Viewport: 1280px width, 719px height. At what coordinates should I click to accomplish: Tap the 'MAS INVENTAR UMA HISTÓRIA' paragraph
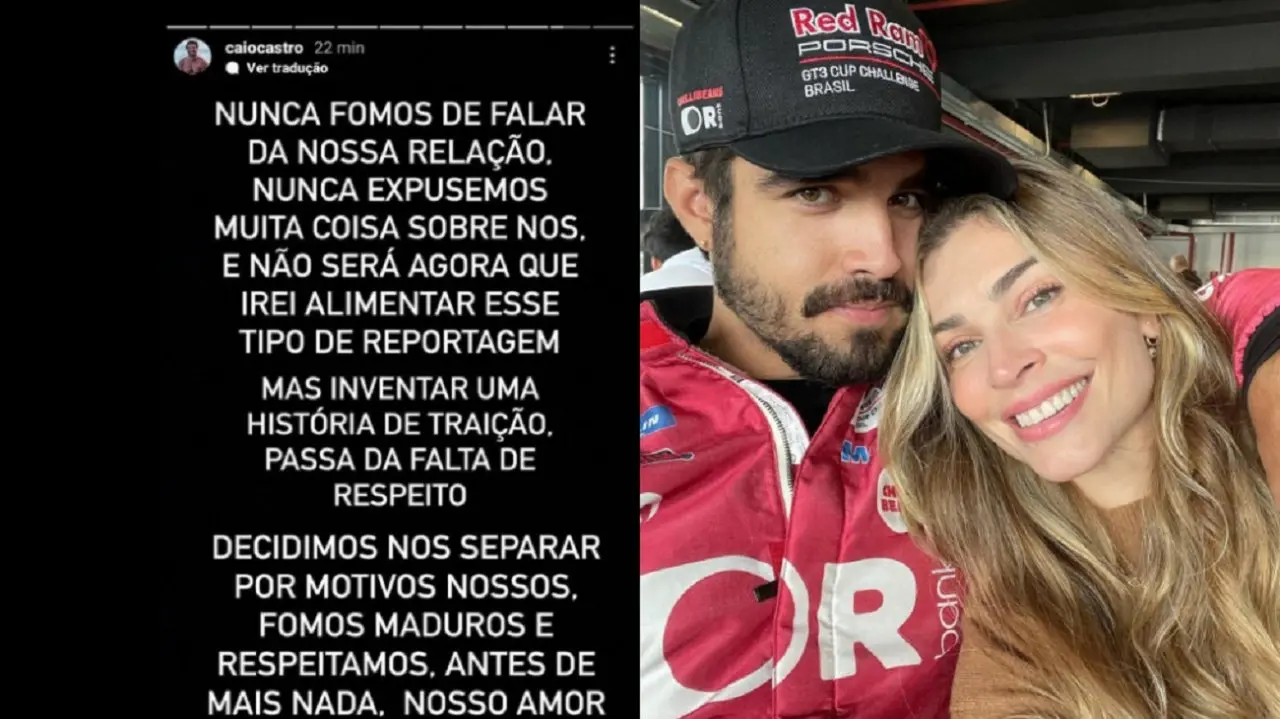click(x=400, y=441)
